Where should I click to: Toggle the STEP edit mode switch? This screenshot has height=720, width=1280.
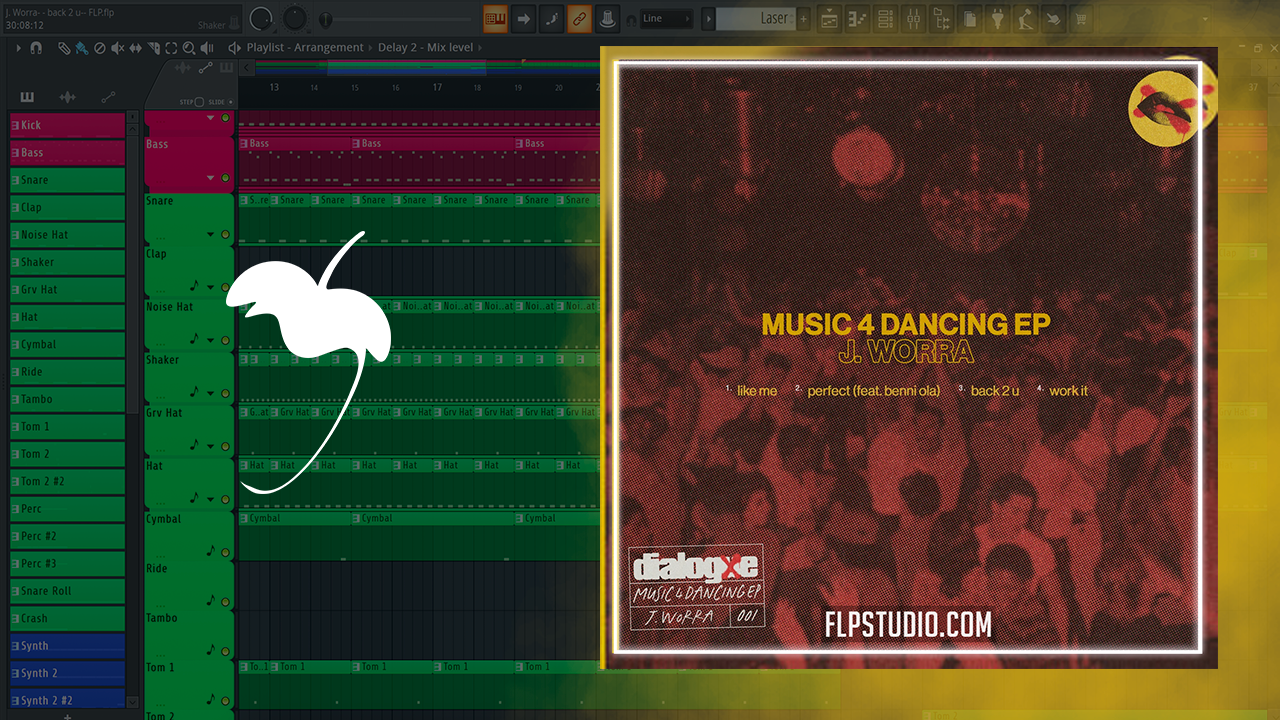click(x=198, y=102)
